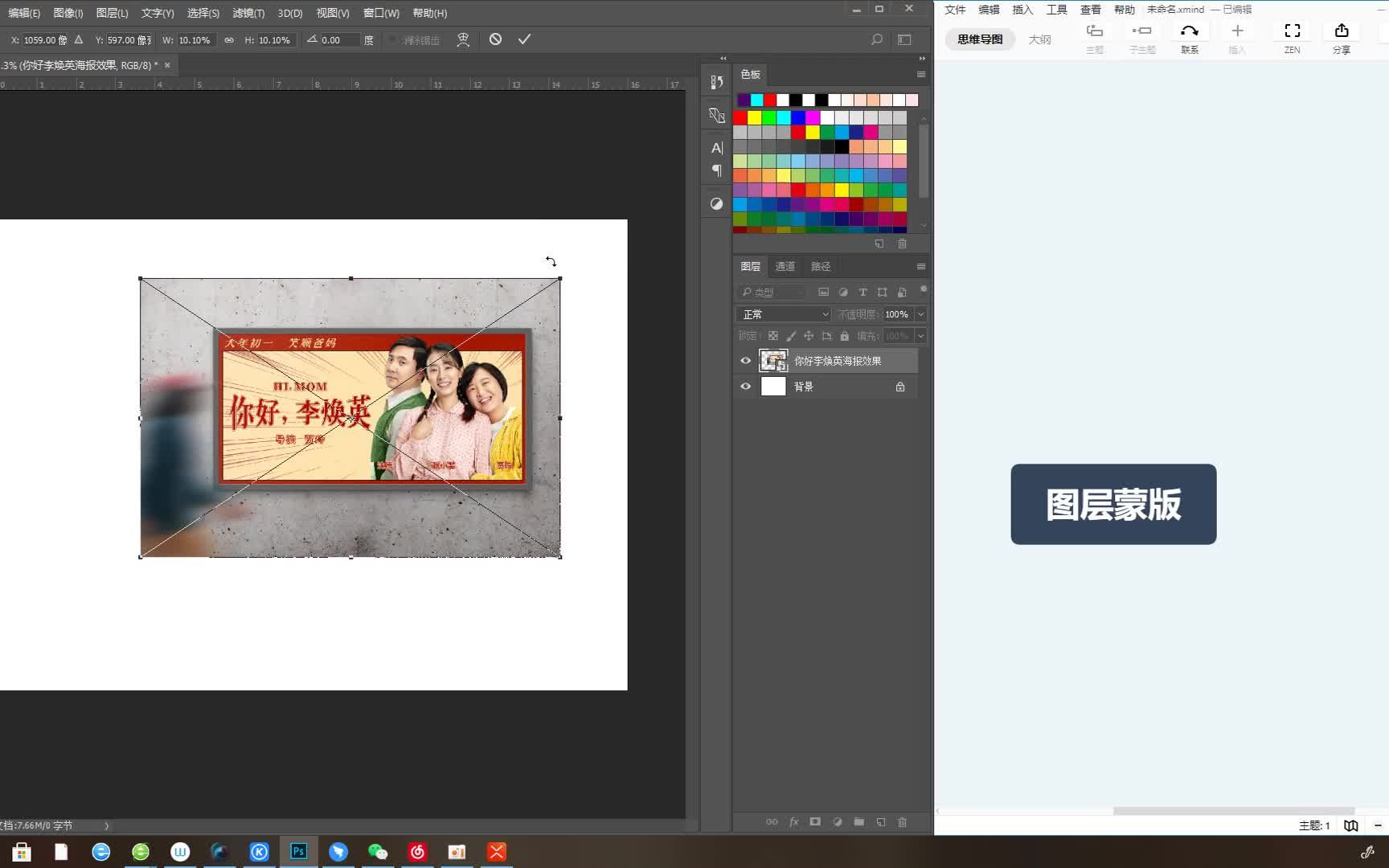Click XMind 联系 relationship button
Image resolution: width=1389 pixels, height=868 pixels.
(x=1190, y=38)
